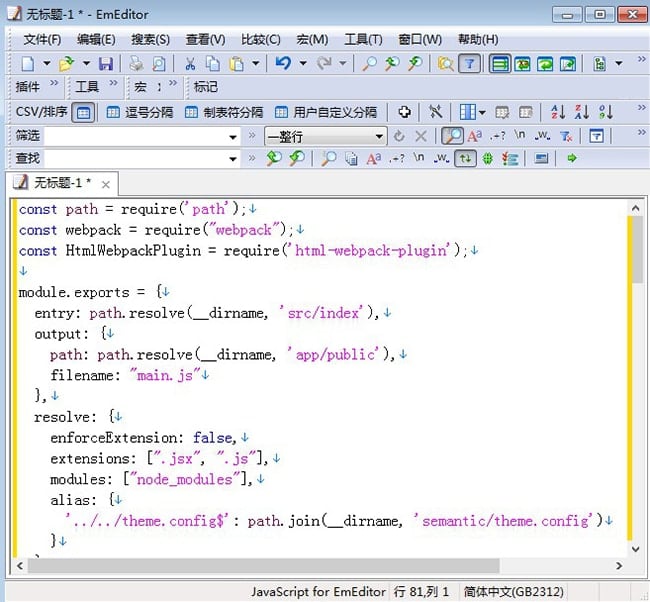Toggle escape sequence \n in filter bar

[x=520, y=135]
